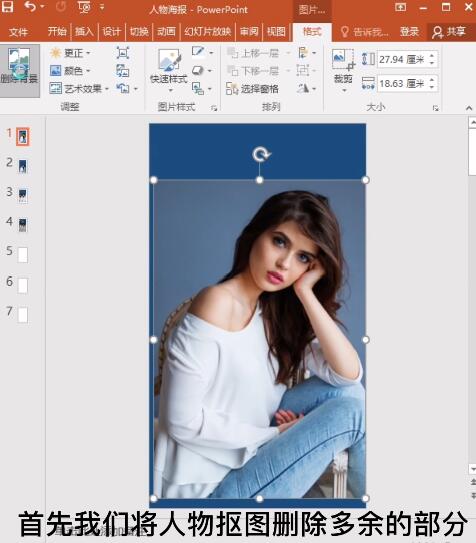Open the 选择窗格 selection pane

(252, 89)
